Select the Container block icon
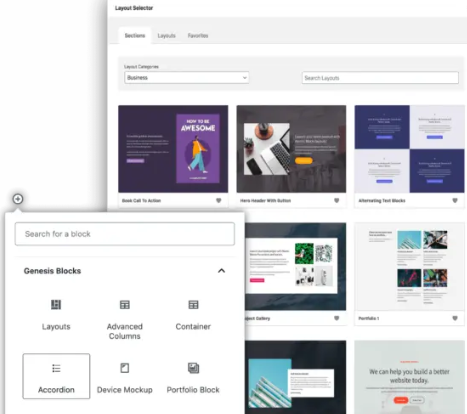 click(x=193, y=305)
